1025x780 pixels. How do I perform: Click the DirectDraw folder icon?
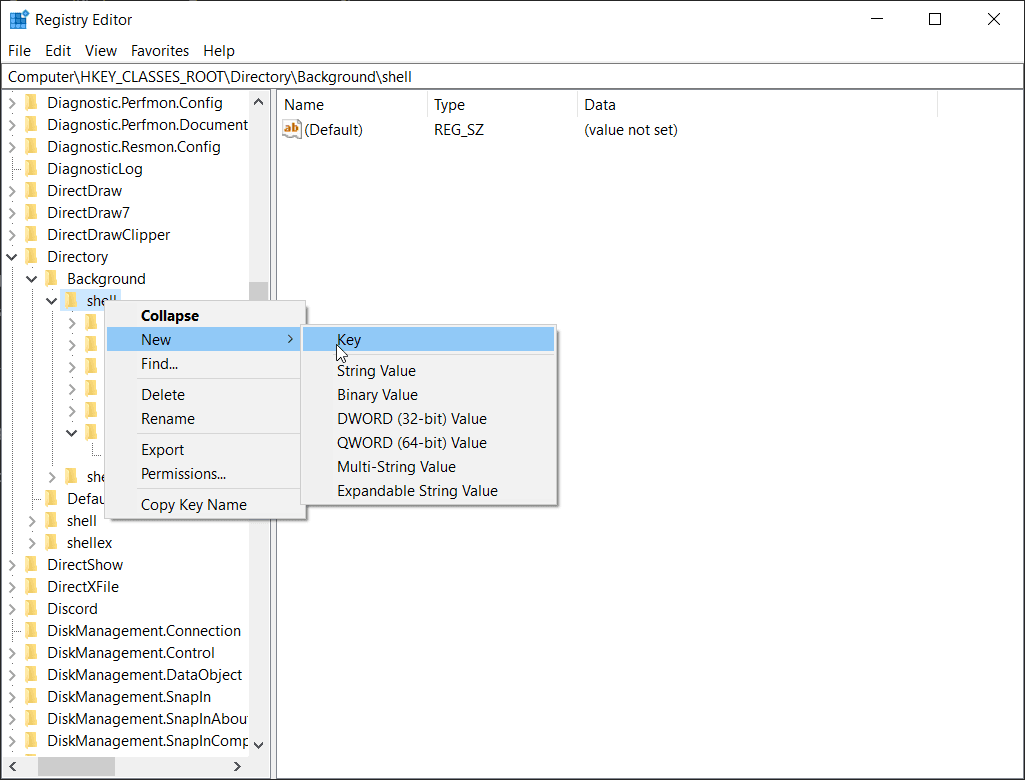pyautogui.click(x=32, y=191)
